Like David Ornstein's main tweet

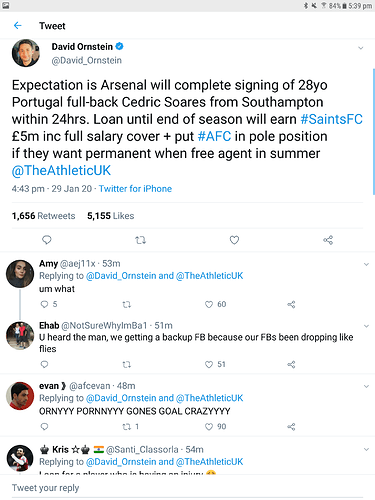pyautogui.click(x=234, y=240)
